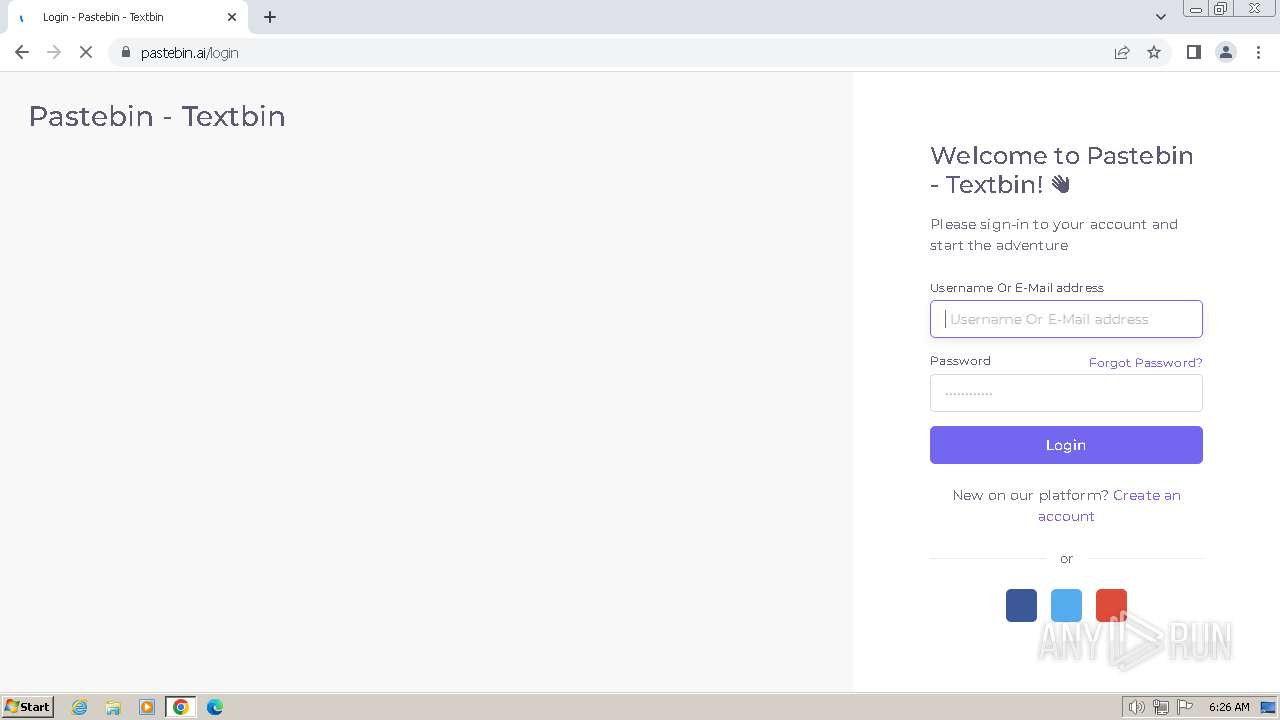Open the tab search dropdown arrow

coord(1160,17)
